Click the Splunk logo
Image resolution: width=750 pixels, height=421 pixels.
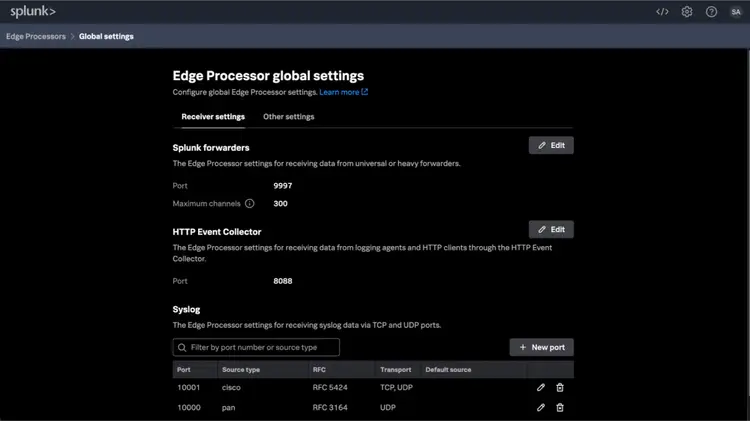(33, 12)
